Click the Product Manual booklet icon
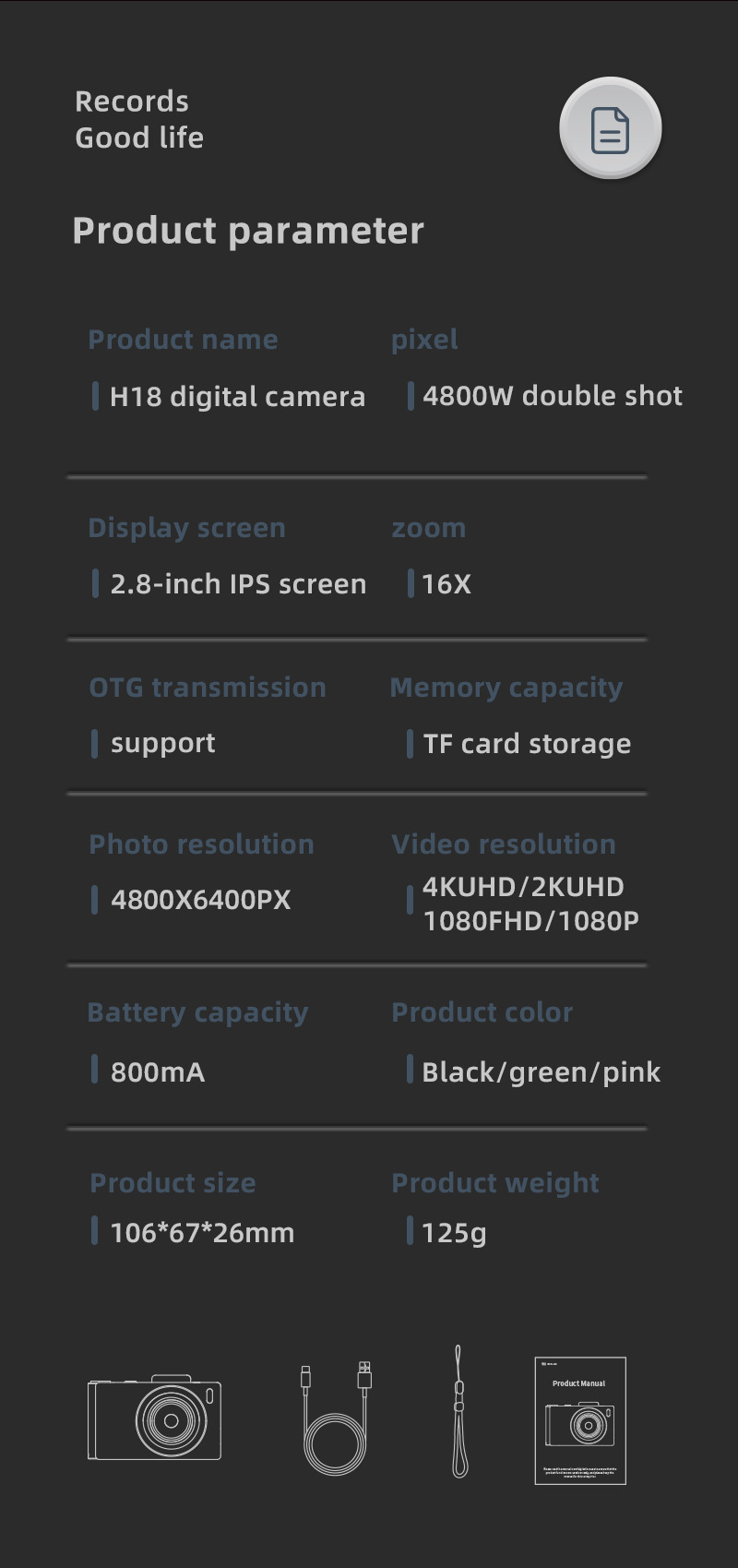Screen dimensions: 738x1568 [x=580, y=1420]
